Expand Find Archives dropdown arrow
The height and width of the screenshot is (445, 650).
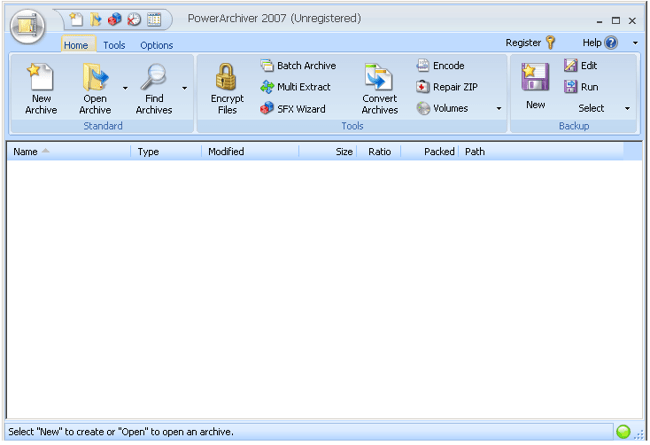184,88
